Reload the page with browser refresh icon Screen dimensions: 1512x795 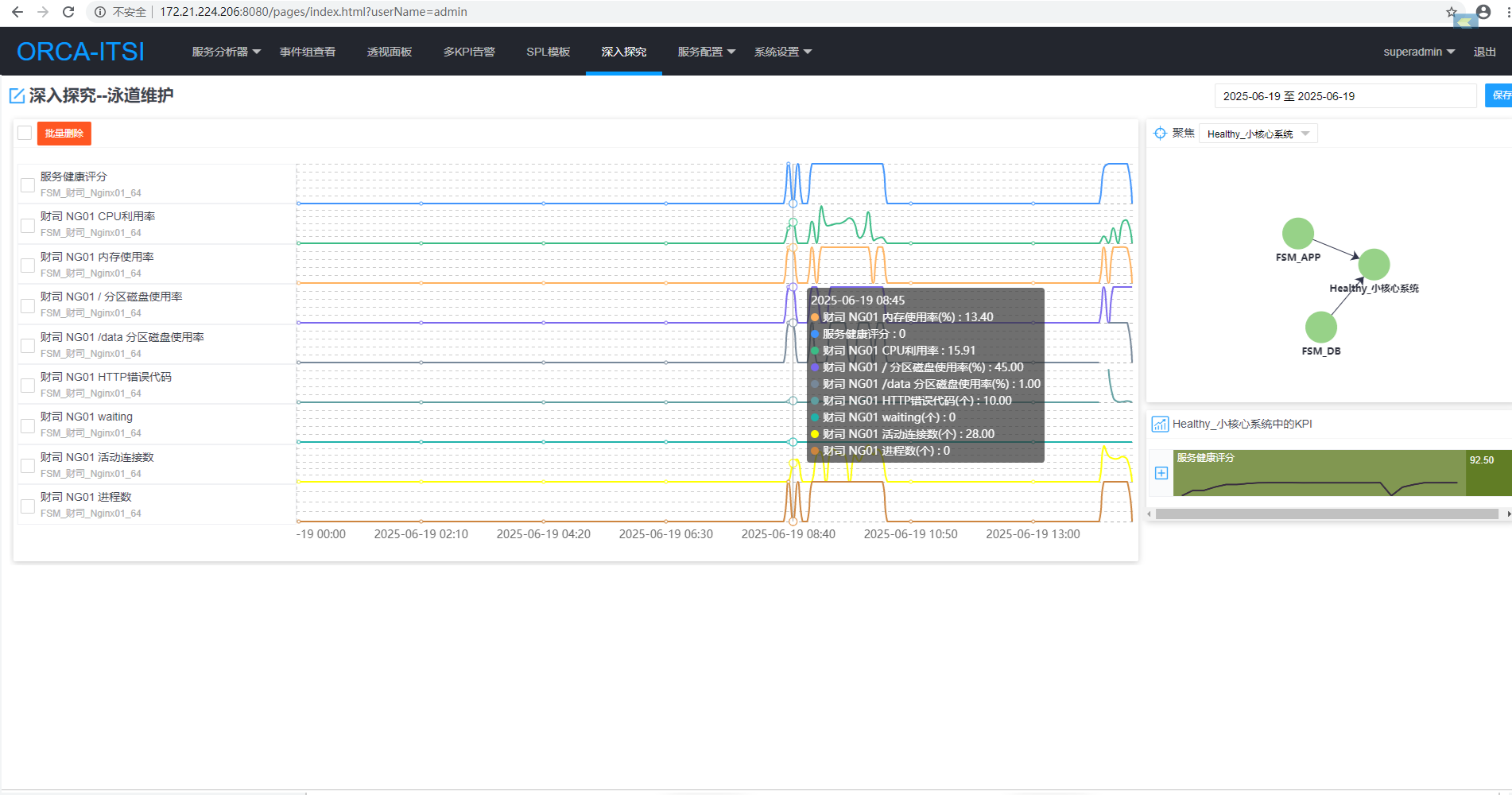click(x=68, y=12)
